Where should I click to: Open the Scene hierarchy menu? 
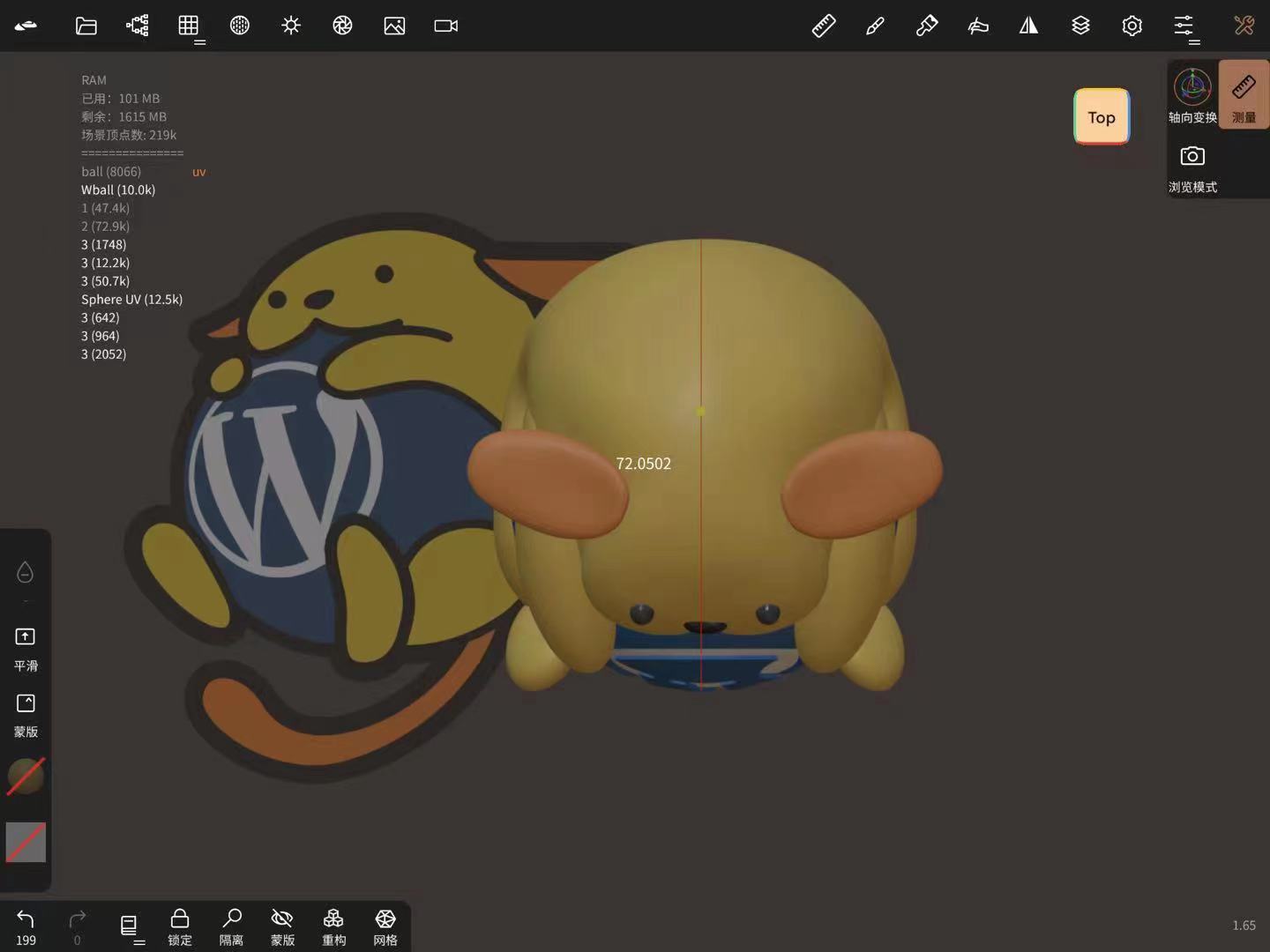138,26
